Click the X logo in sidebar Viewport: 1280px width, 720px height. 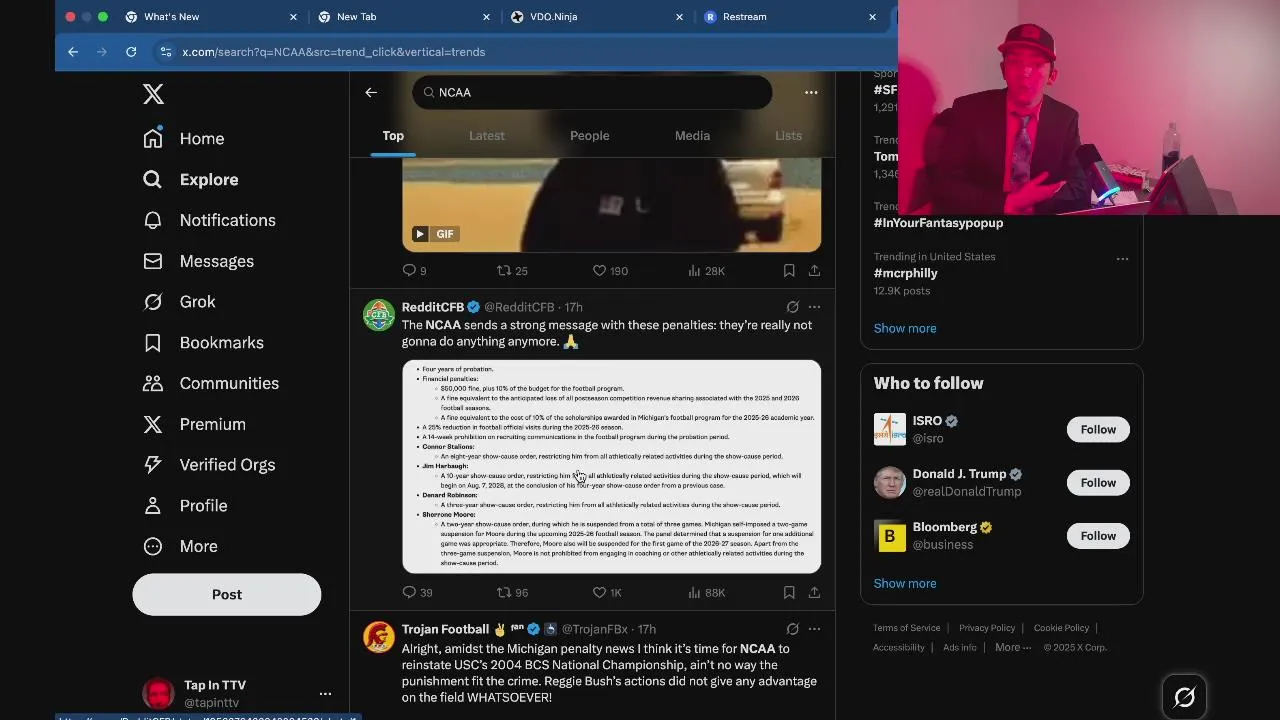pos(153,94)
